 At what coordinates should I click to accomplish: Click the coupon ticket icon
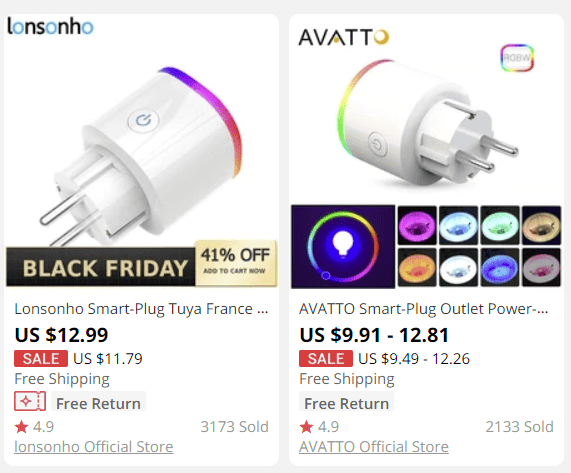click(x=30, y=401)
